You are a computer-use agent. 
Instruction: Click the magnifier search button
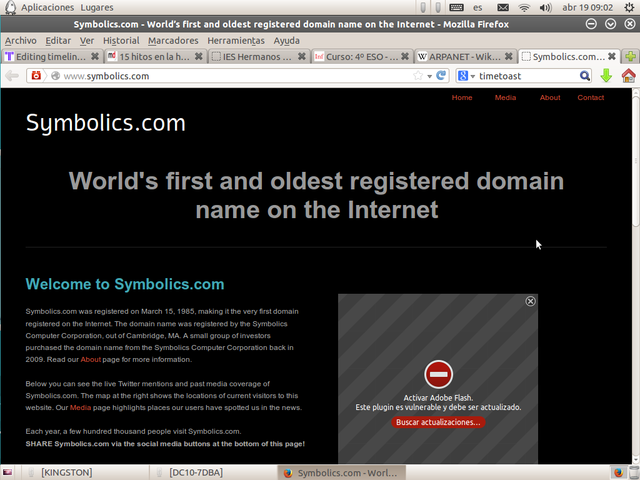coord(584,76)
